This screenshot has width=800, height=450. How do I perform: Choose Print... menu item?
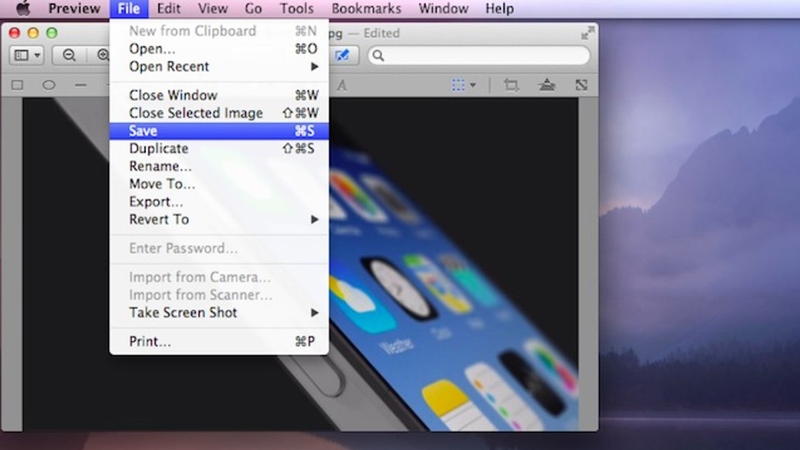[219, 341]
